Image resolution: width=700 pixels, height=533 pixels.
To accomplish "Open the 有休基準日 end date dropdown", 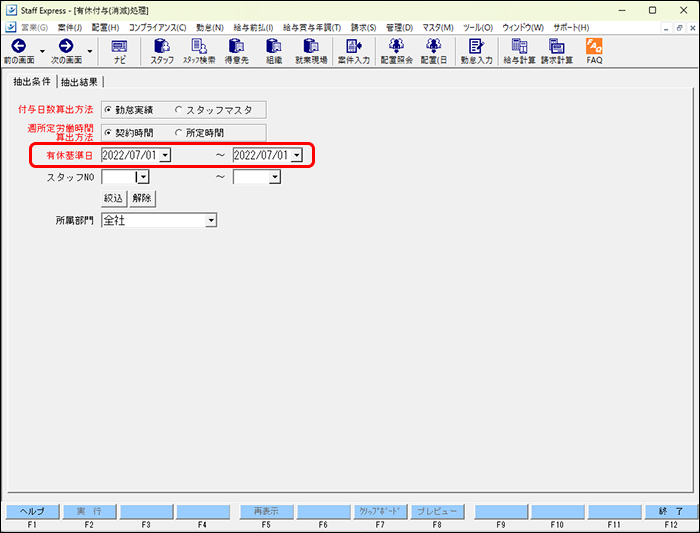I will 296,155.
